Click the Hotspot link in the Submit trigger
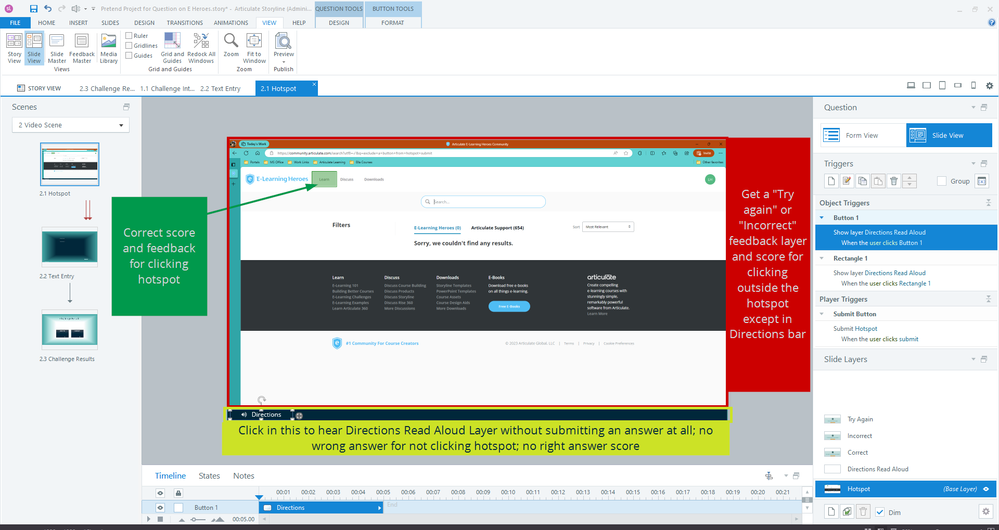 [x=866, y=329]
